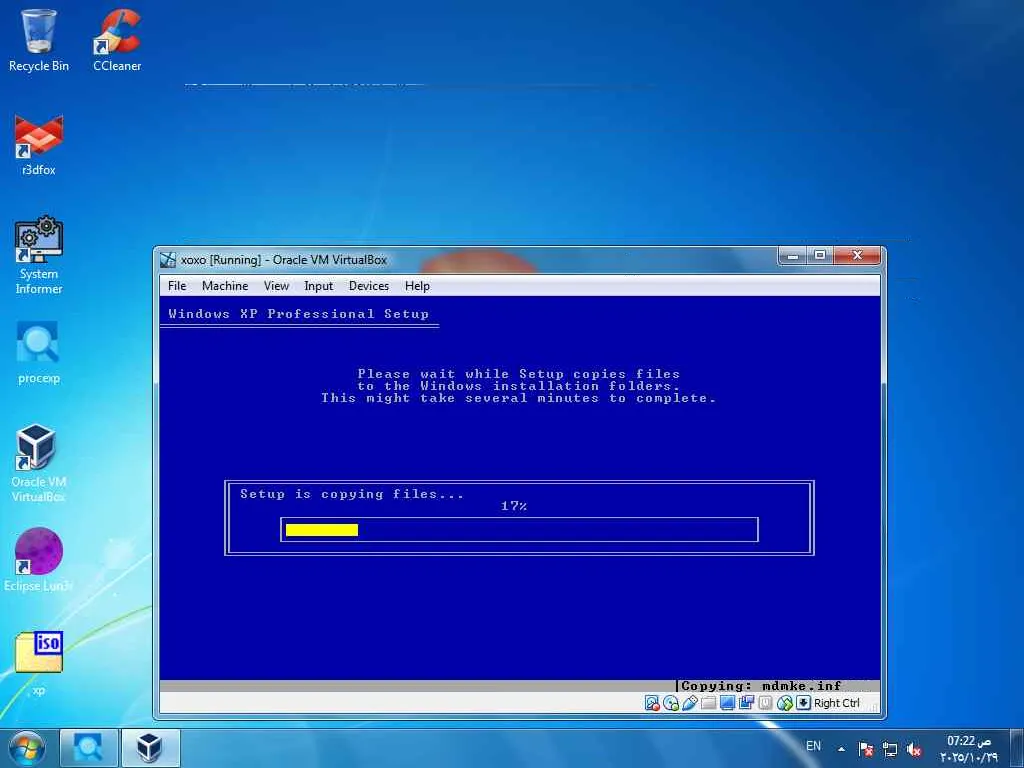Open the File menu in VirtualBox
This screenshot has height=768, width=1024.
(x=177, y=286)
